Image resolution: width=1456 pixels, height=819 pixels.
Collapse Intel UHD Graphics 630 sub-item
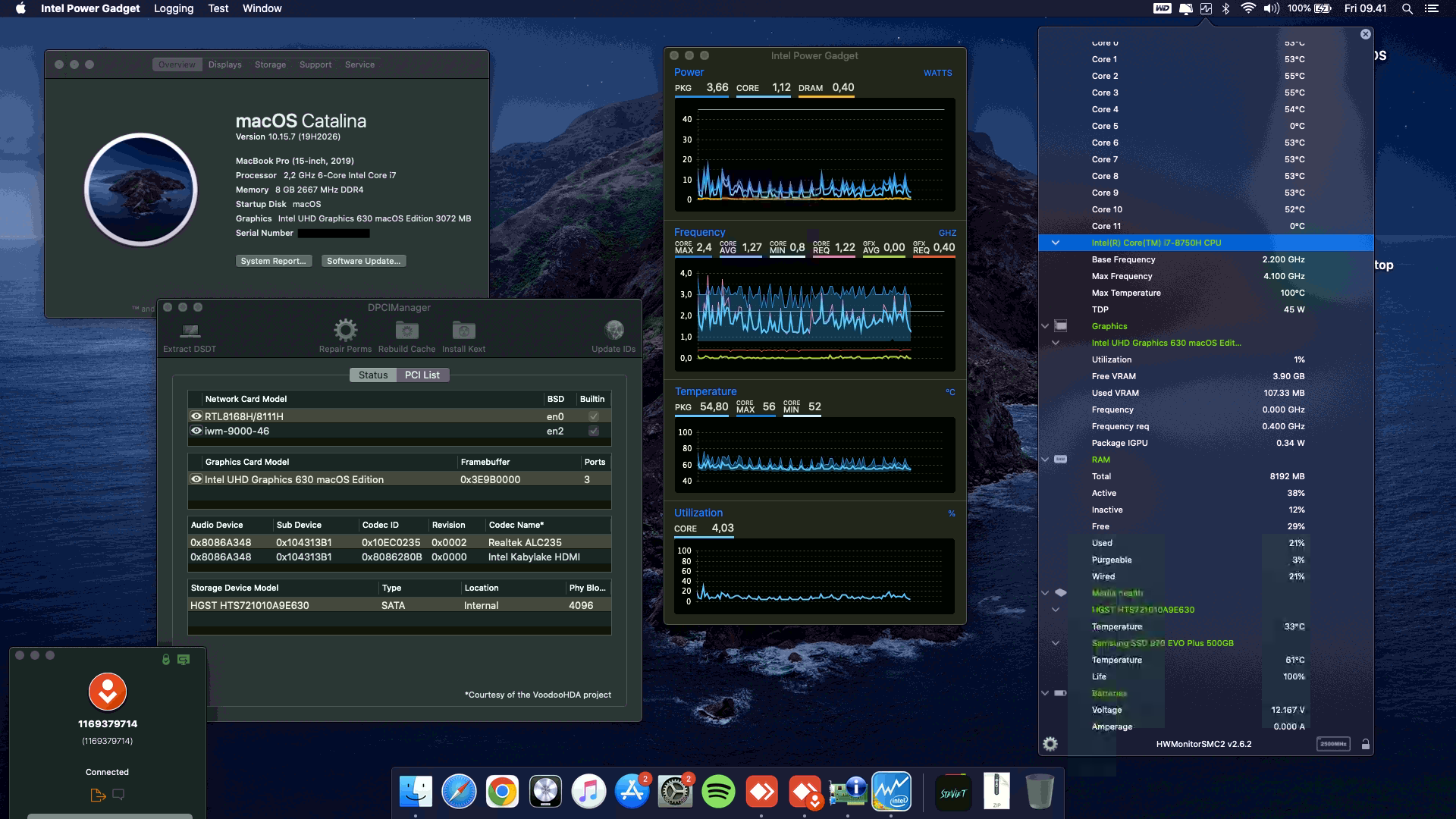[x=1055, y=343]
